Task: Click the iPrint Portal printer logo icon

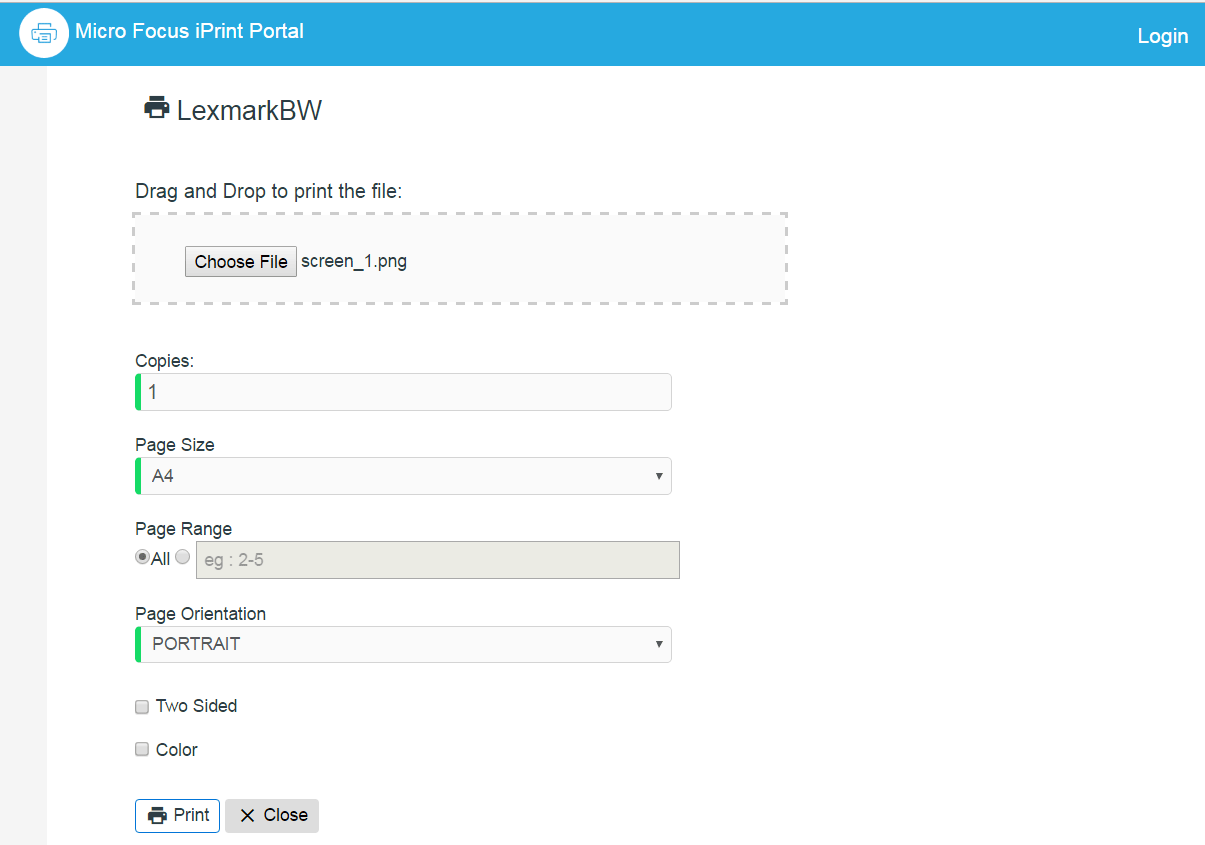Action: (x=44, y=34)
